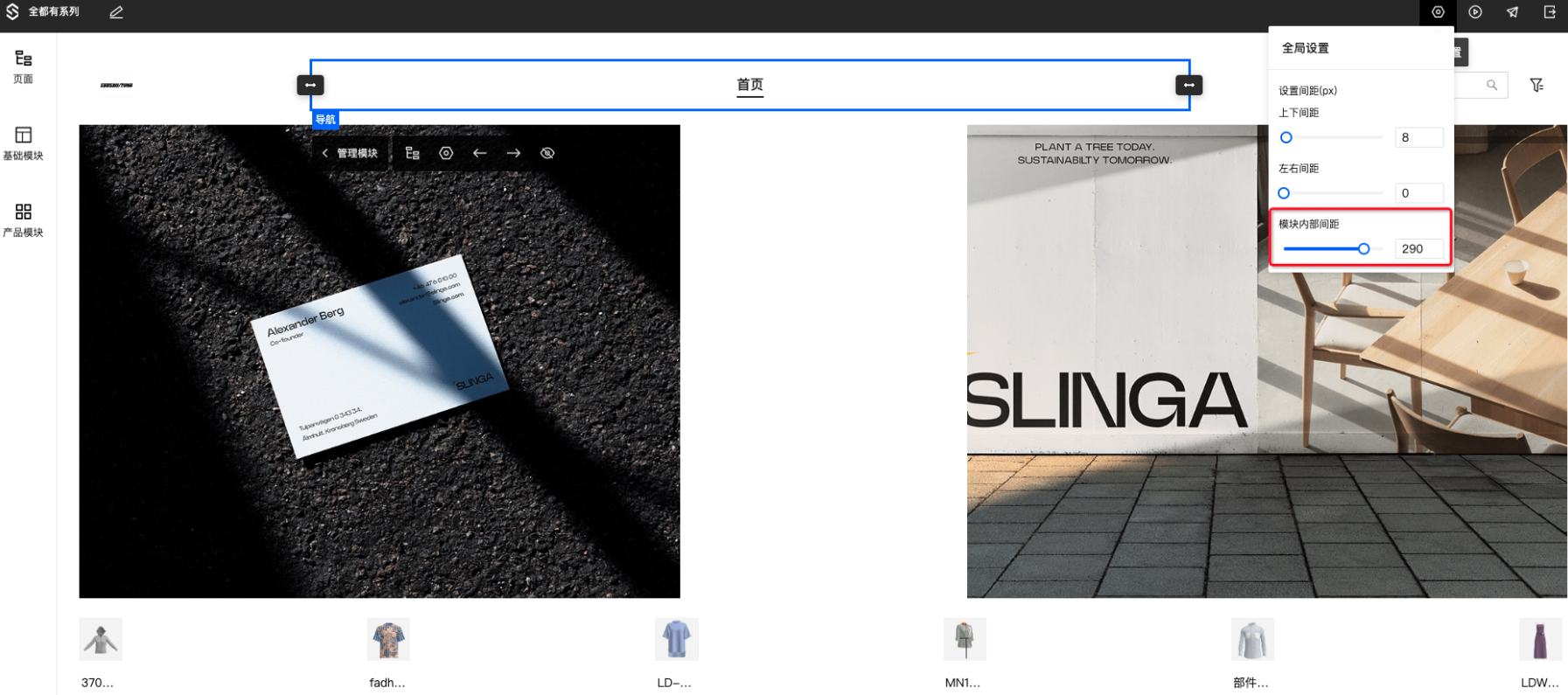
Task: Open the 页面 panel in left sidebar
Action: click(x=24, y=66)
